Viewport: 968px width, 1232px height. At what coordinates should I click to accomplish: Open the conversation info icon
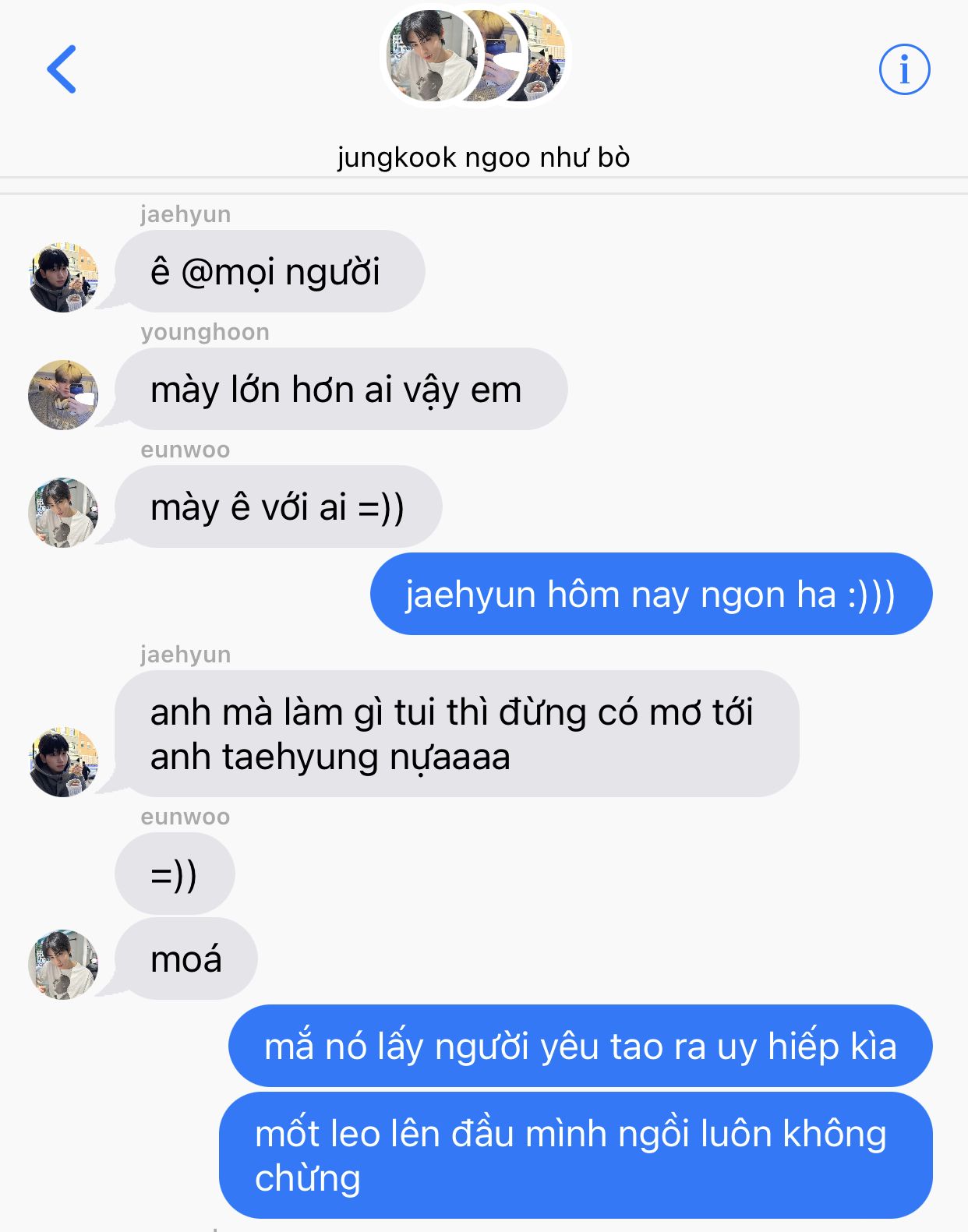coord(904,69)
